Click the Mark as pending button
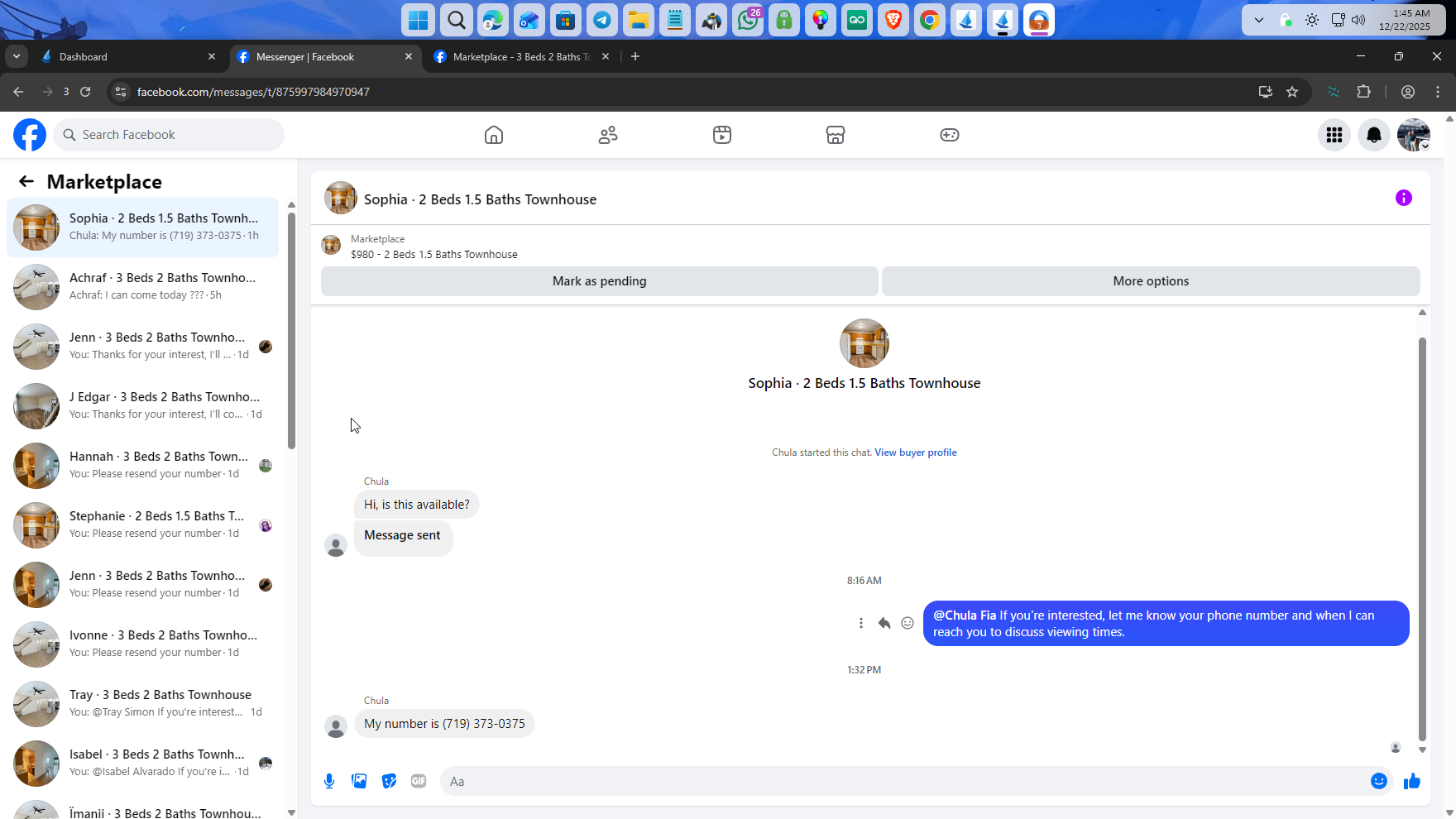The width and height of the screenshot is (1456, 819). click(x=600, y=281)
